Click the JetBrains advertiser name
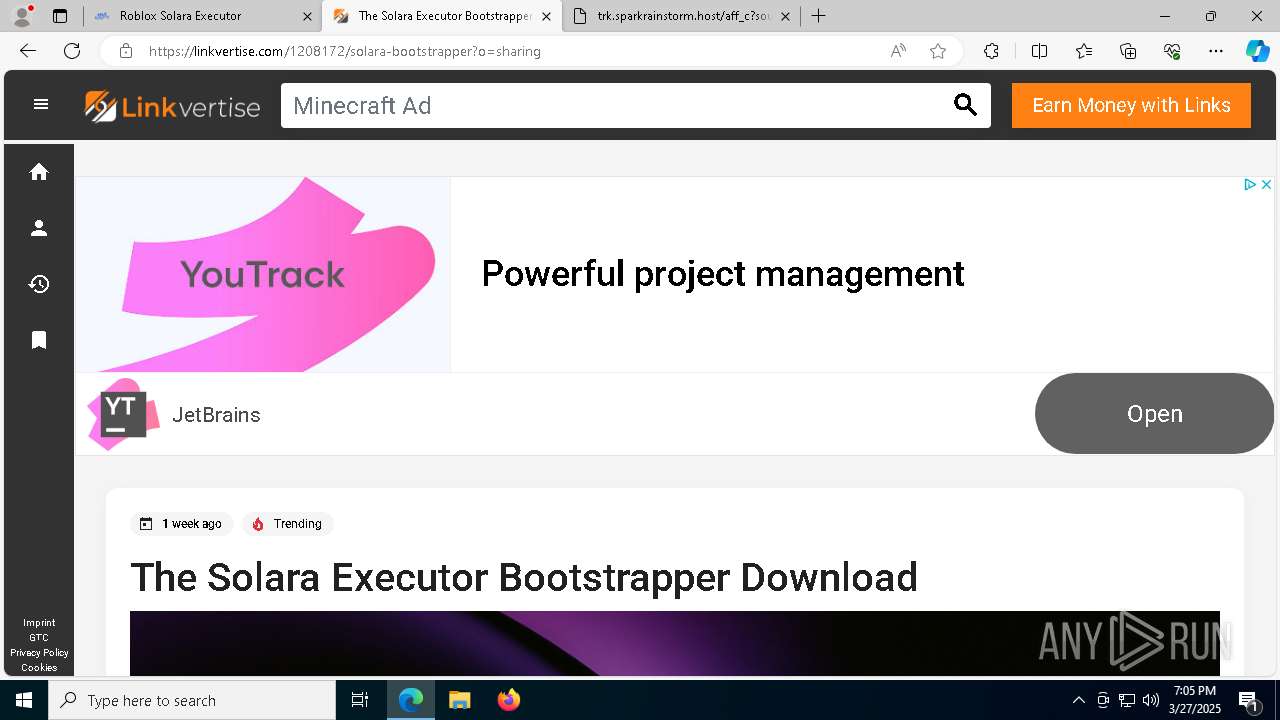 click(216, 415)
